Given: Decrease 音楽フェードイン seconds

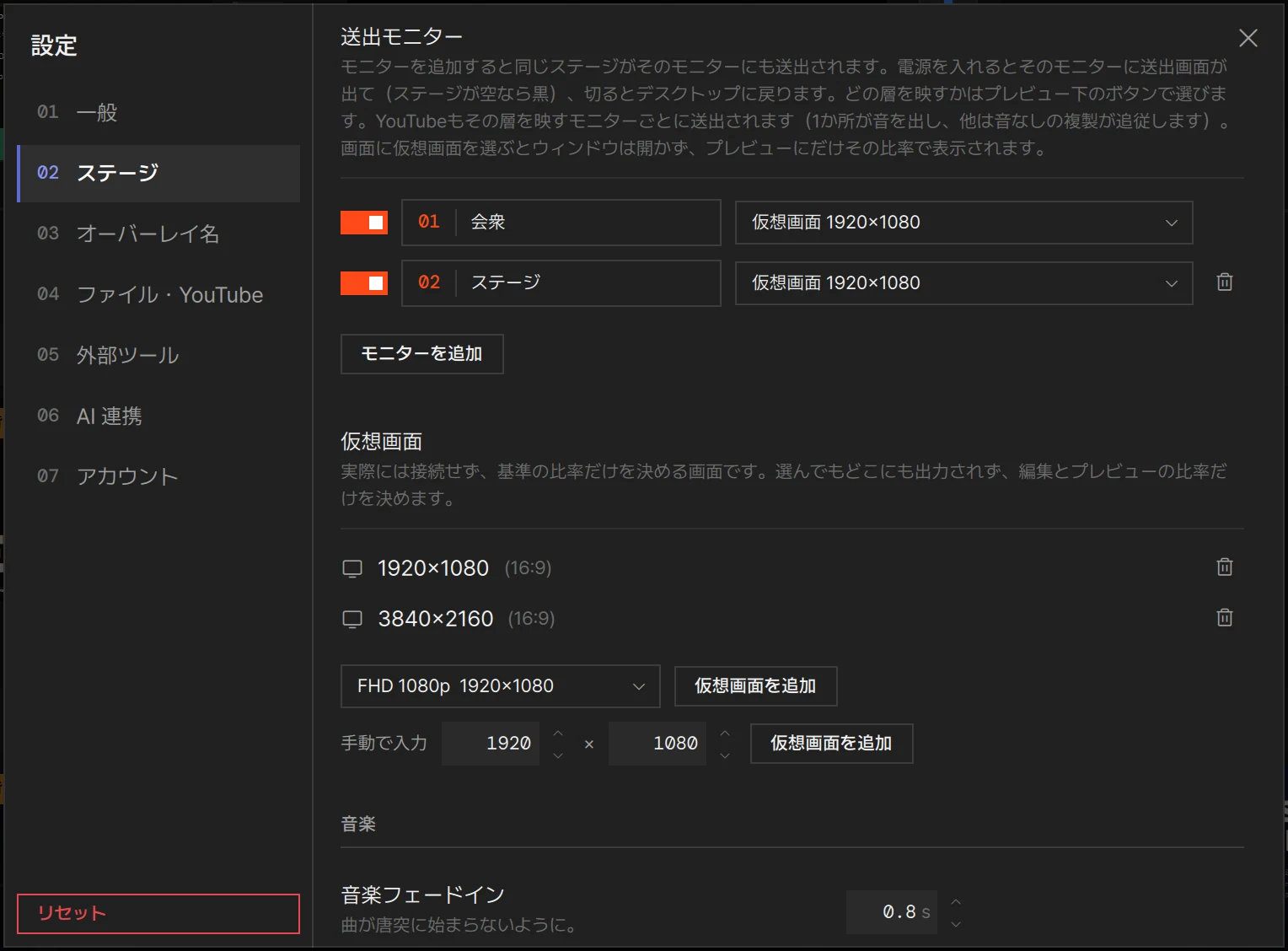Looking at the screenshot, I should point(956,925).
